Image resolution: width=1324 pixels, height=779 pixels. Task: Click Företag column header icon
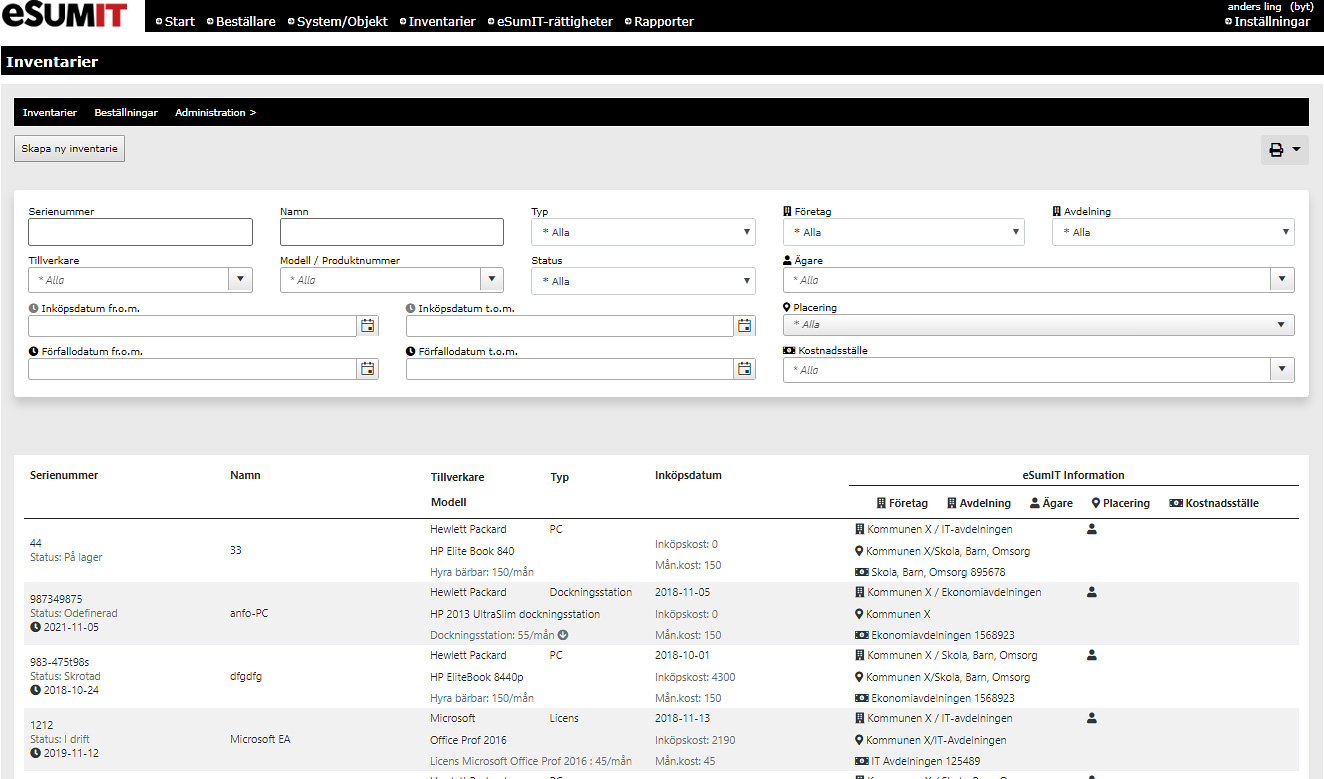(881, 503)
